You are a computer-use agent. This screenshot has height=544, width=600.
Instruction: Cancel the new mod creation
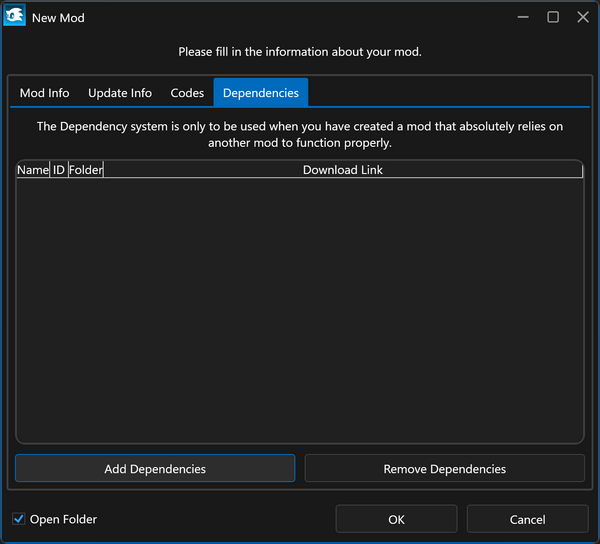point(527,519)
